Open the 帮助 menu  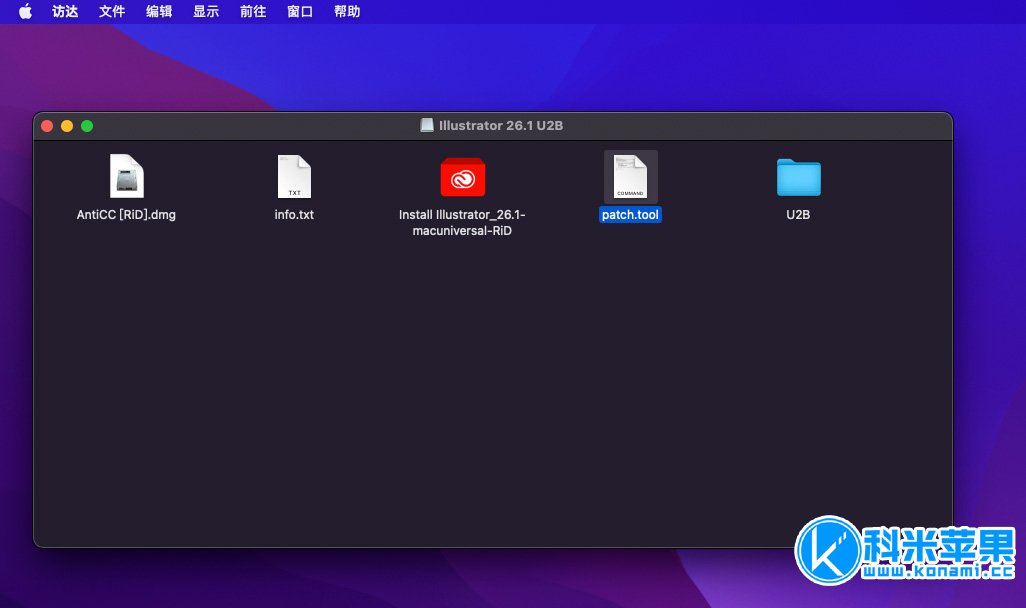347,11
